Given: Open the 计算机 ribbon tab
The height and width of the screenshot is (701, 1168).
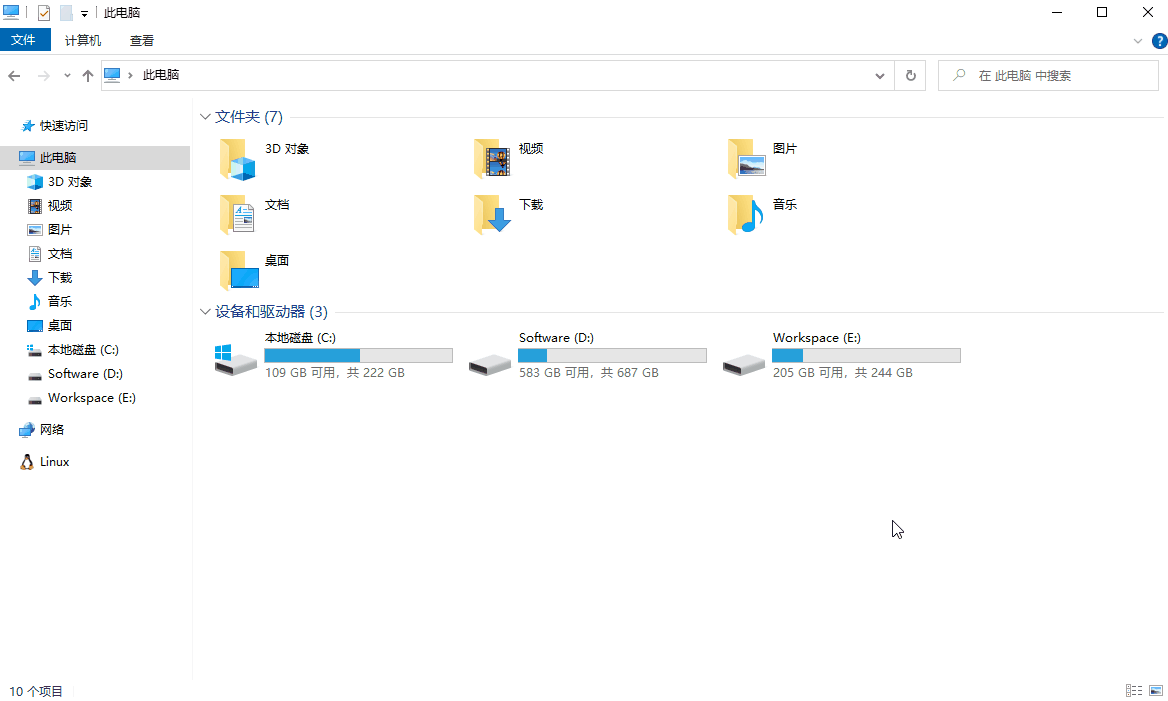Looking at the screenshot, I should [83, 41].
